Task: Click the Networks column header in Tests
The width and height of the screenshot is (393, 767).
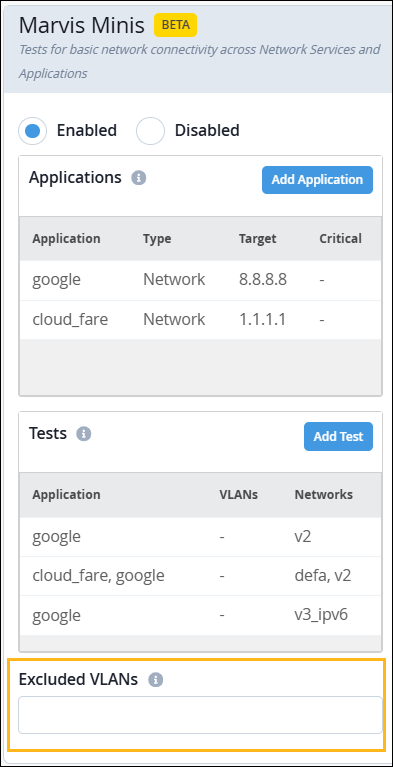Action: tap(324, 495)
